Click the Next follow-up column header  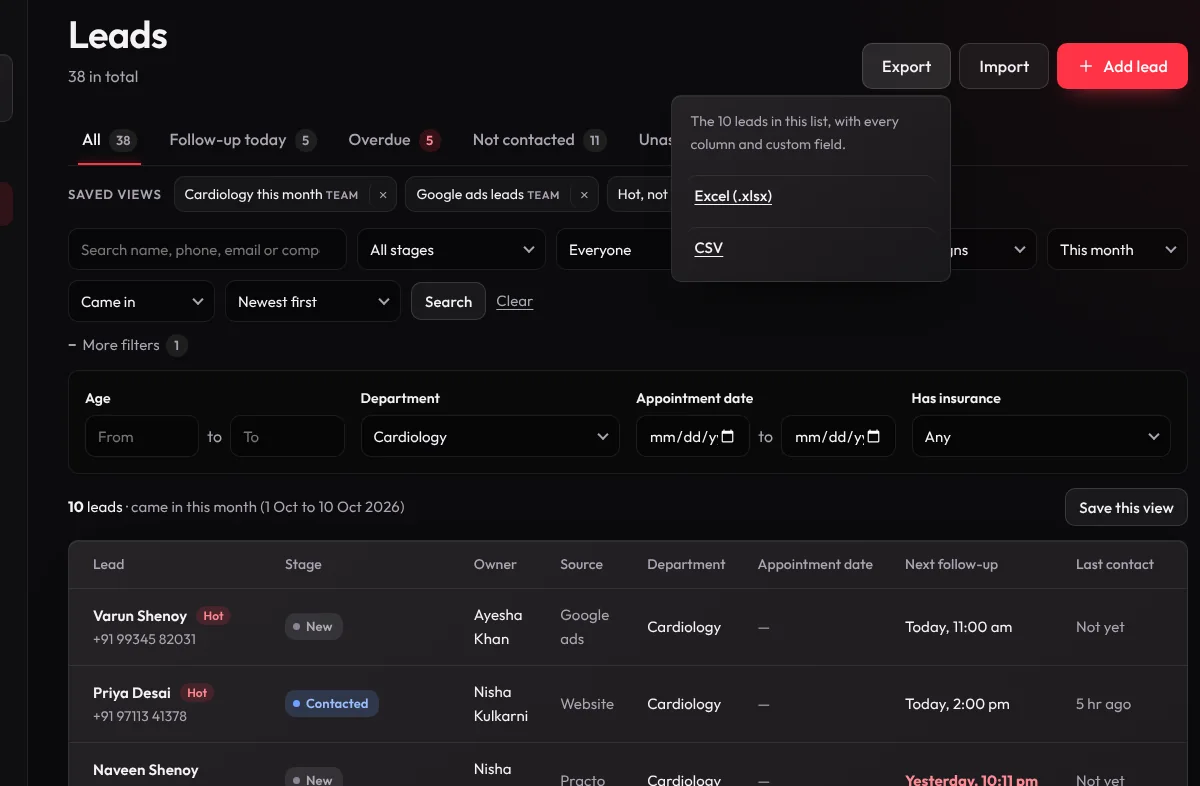pos(951,565)
